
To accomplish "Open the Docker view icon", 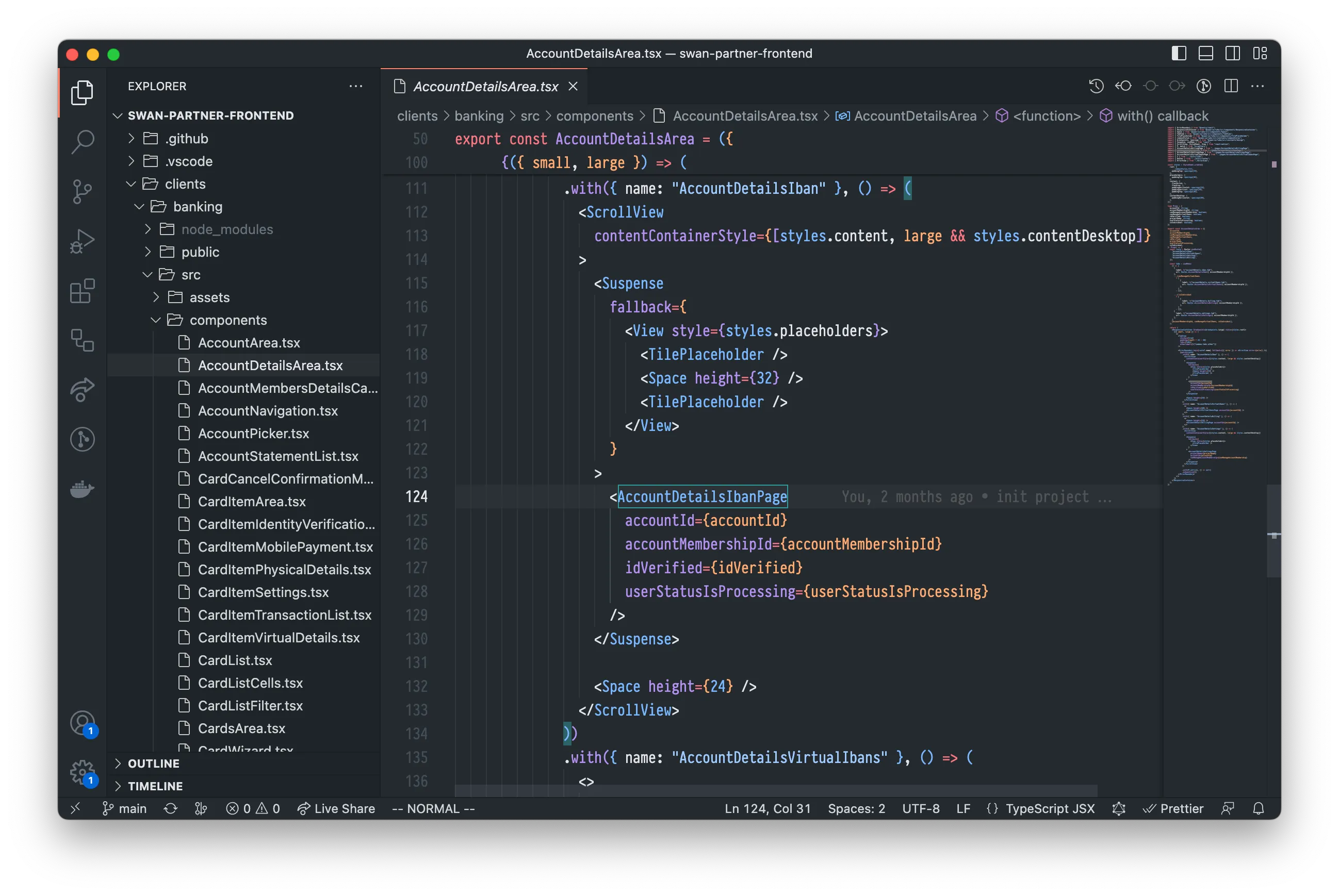I will pos(83,489).
